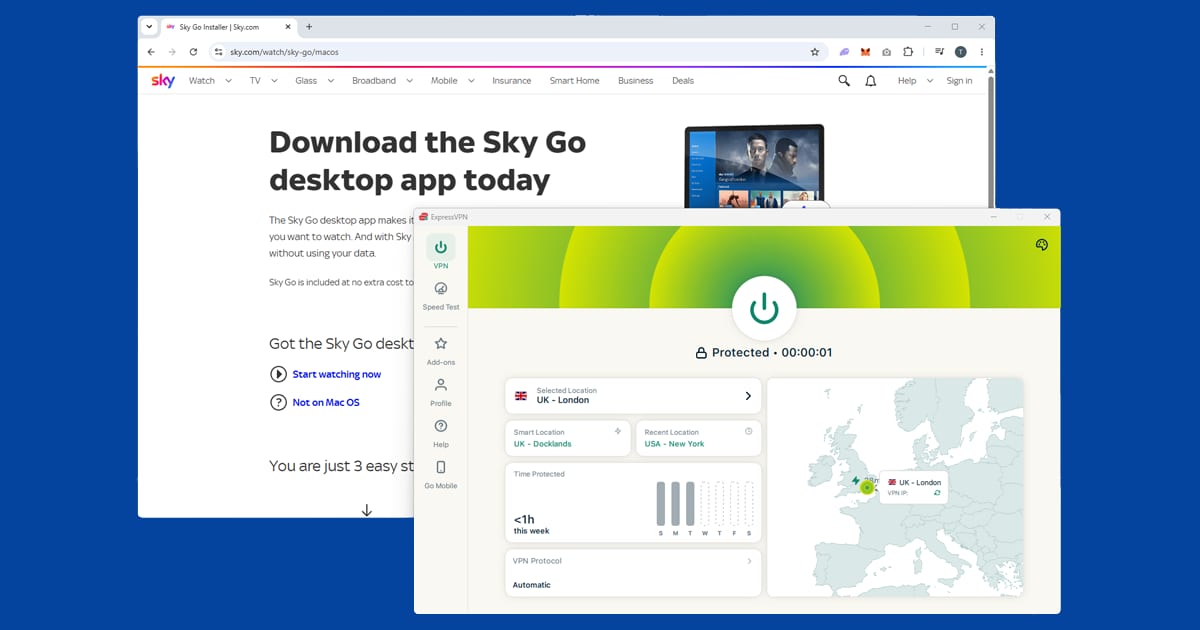Click the purple extension icon in Chrome
This screenshot has height=630, width=1200.
[844, 52]
